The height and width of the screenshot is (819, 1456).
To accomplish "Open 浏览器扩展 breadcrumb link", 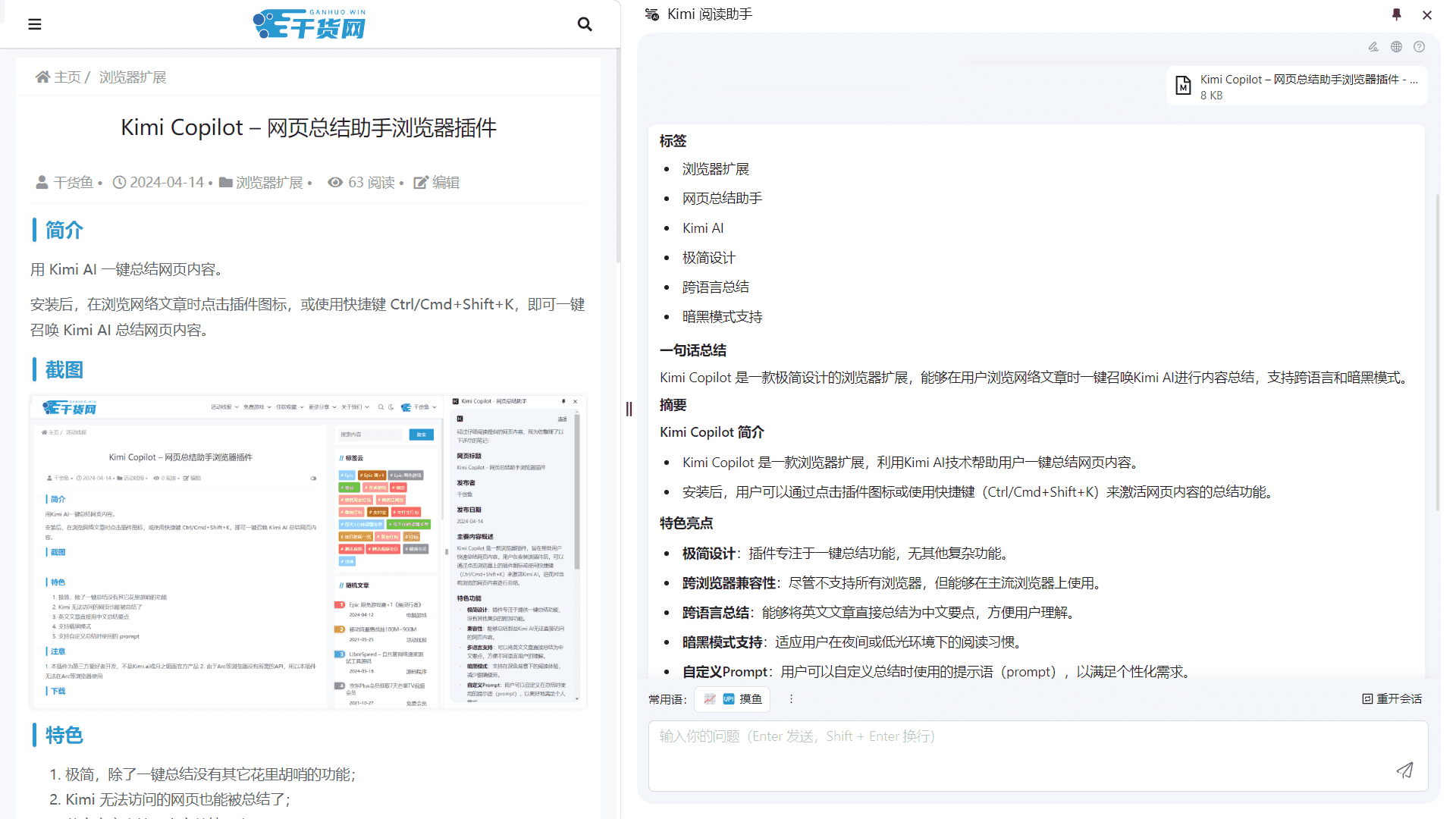I will click(x=133, y=77).
